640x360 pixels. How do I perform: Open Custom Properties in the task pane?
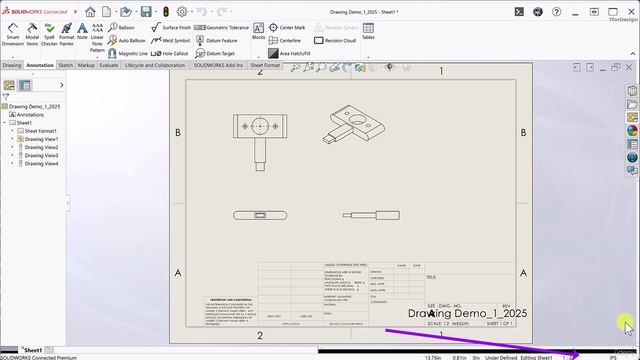632,144
